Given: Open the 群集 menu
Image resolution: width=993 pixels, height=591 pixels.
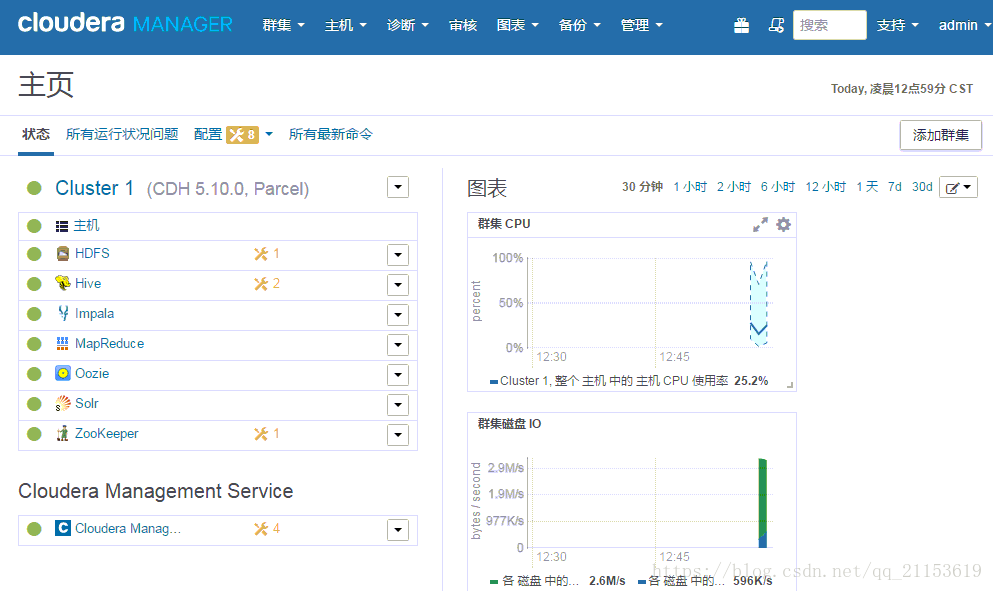Looking at the screenshot, I should click(x=283, y=25).
